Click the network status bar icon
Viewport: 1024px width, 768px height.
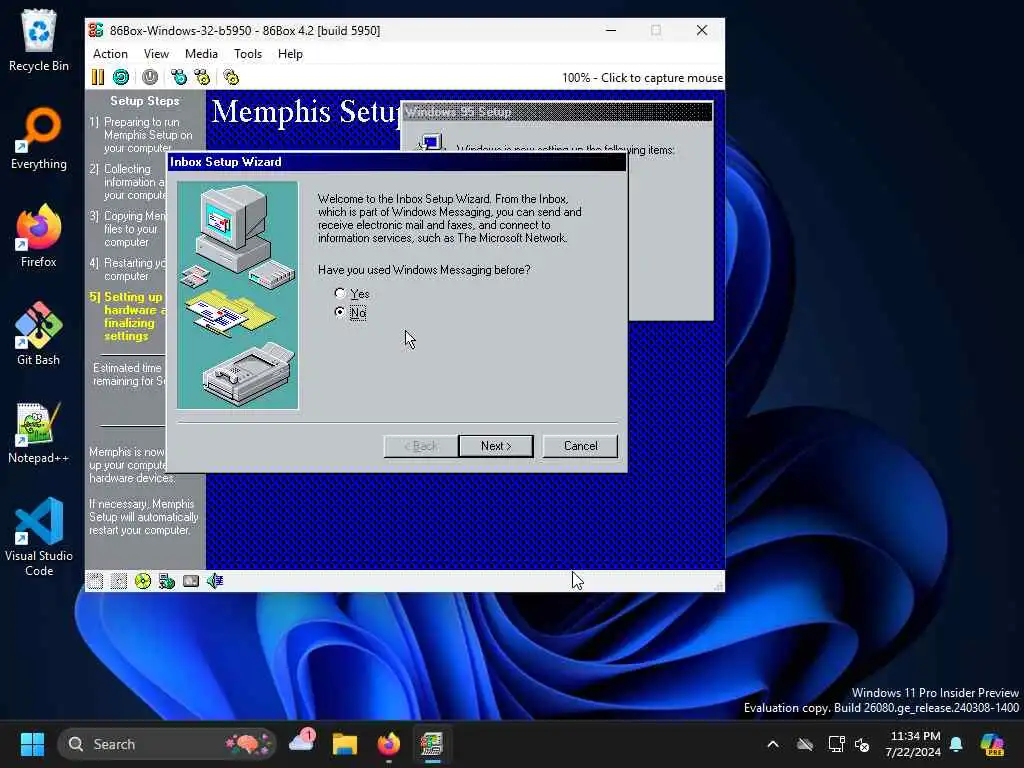(167, 581)
